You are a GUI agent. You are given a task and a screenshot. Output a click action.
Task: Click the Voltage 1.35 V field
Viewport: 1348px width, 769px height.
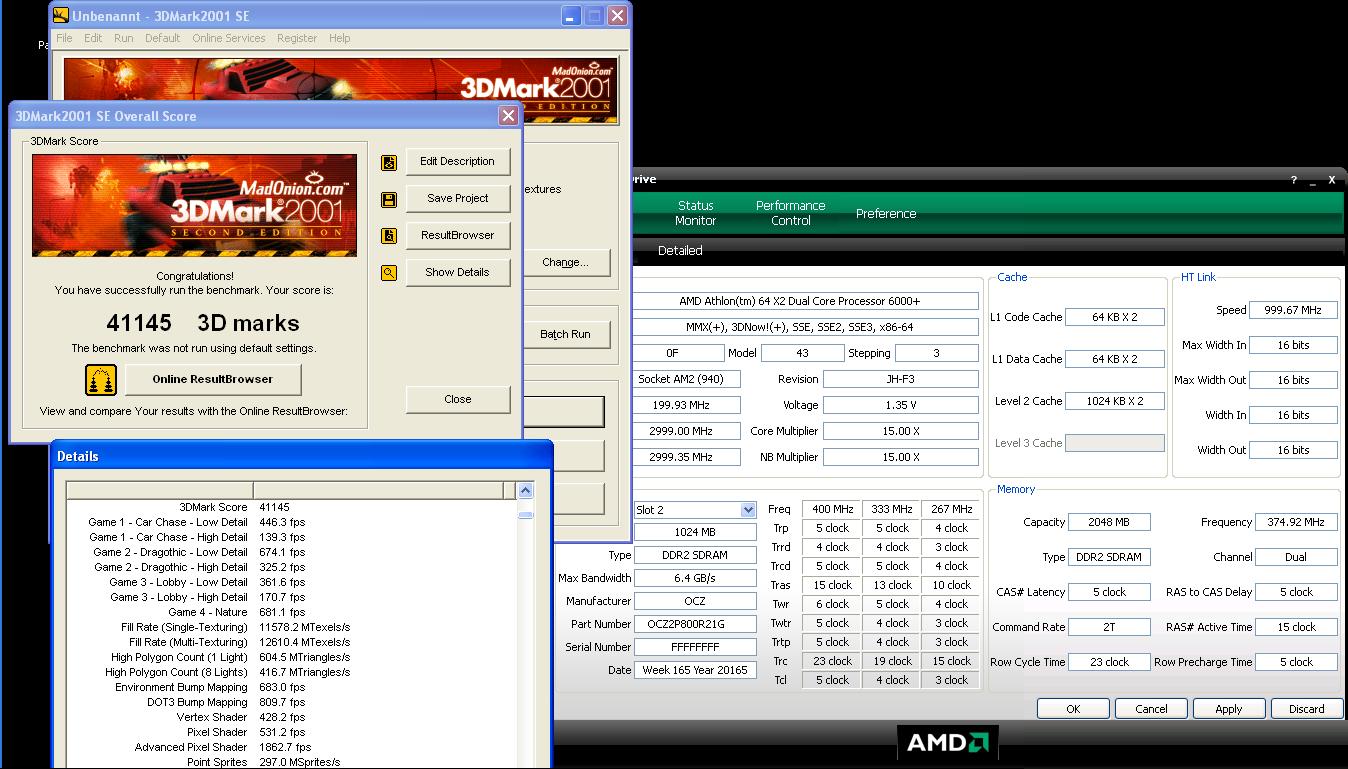[x=901, y=405]
